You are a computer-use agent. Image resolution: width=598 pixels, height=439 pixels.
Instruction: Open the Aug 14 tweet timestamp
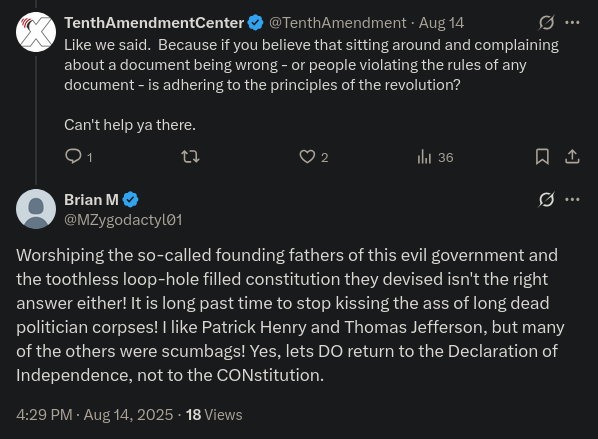click(441, 23)
